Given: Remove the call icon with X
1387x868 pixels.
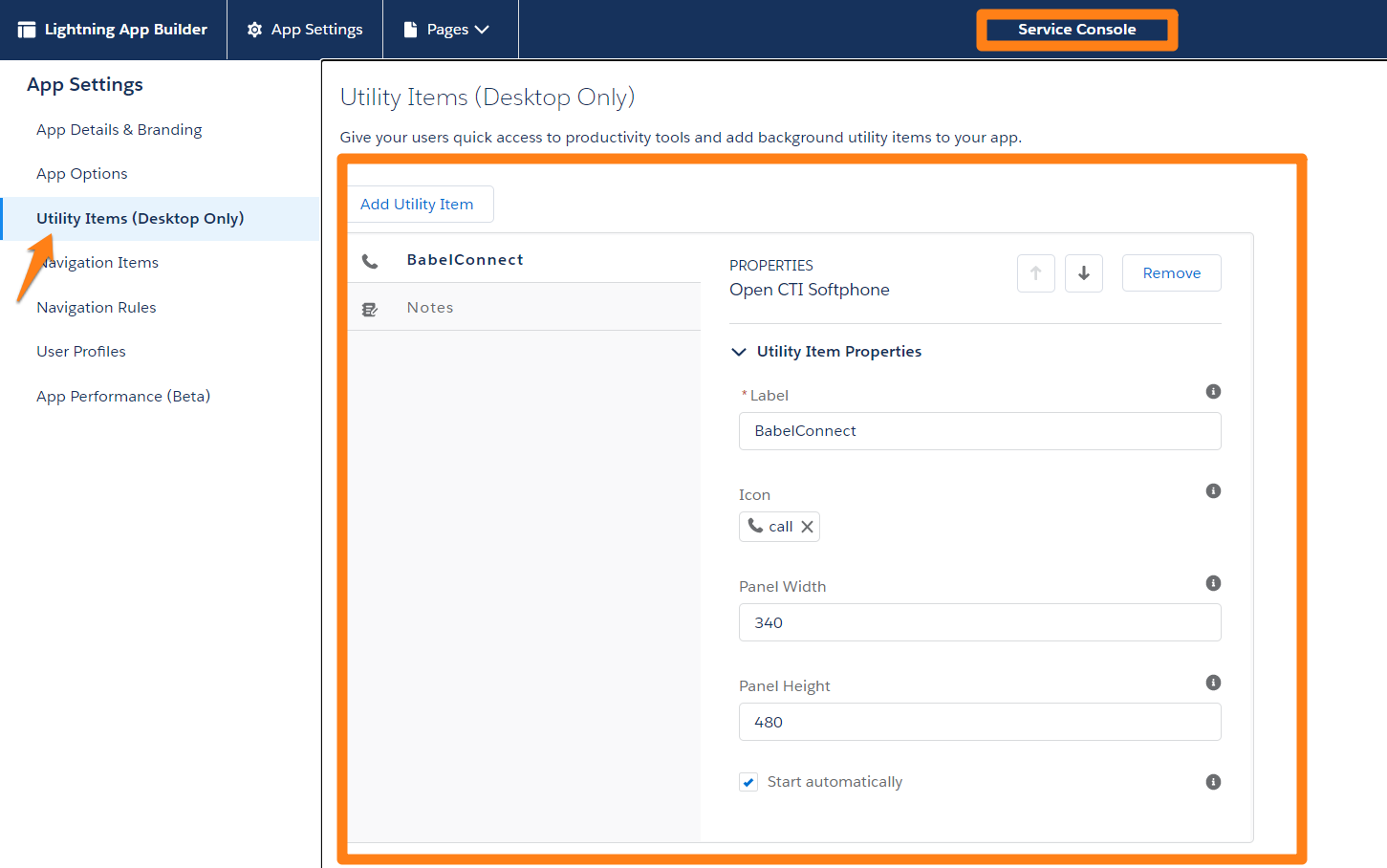Looking at the screenshot, I should (807, 527).
